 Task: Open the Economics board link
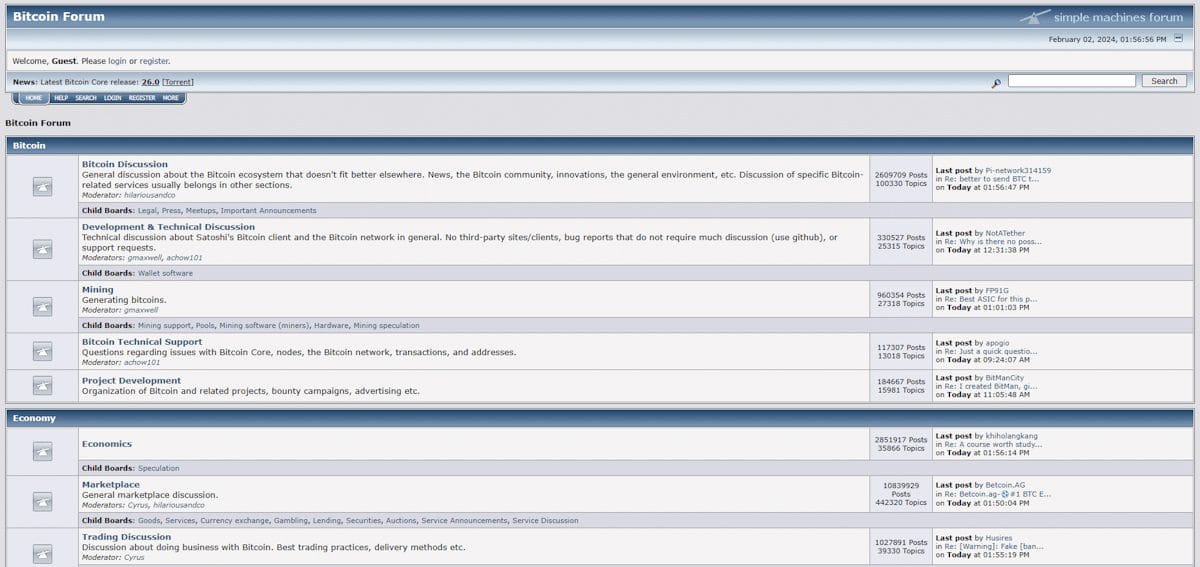(x=107, y=444)
